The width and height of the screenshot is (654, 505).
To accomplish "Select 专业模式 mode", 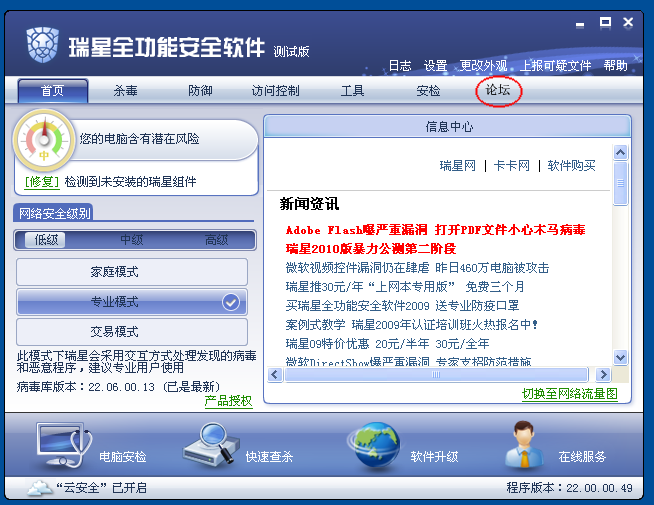I will click(x=132, y=302).
